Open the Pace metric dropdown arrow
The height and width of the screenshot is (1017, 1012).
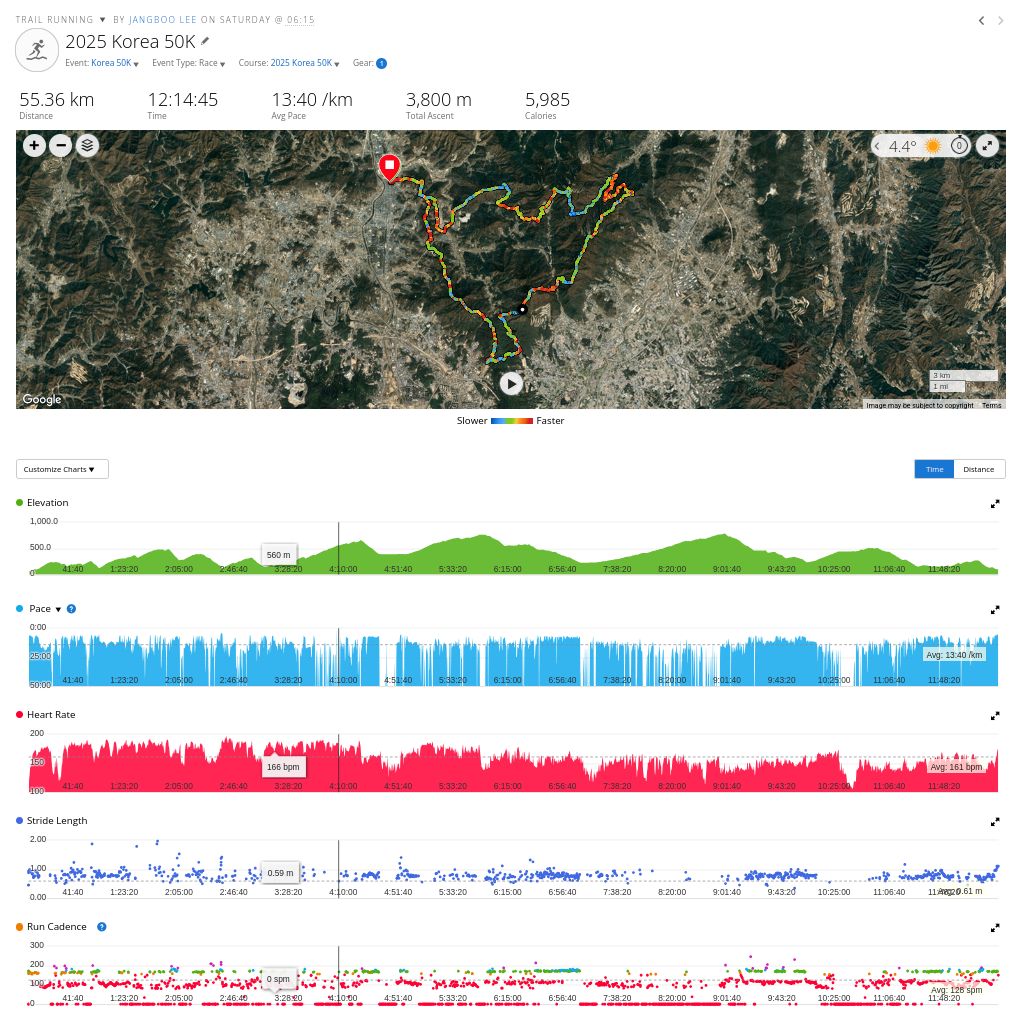tap(58, 610)
